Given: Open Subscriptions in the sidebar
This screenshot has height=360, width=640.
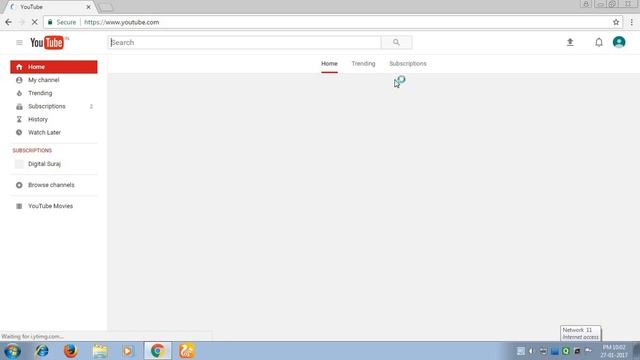Looking at the screenshot, I should pos(54,106).
